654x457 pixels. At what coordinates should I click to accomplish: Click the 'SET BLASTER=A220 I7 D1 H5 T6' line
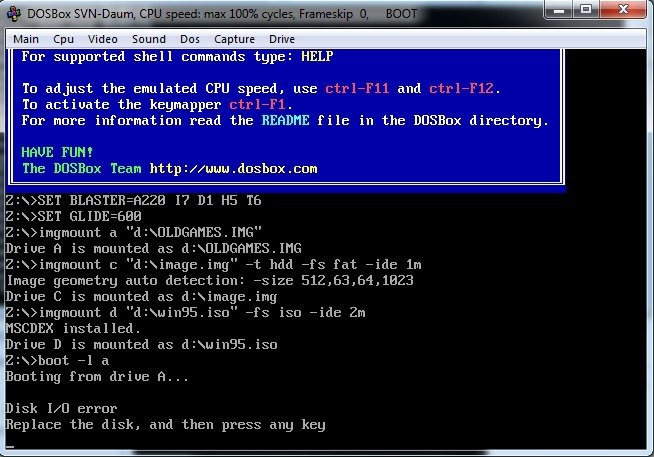tap(133, 201)
